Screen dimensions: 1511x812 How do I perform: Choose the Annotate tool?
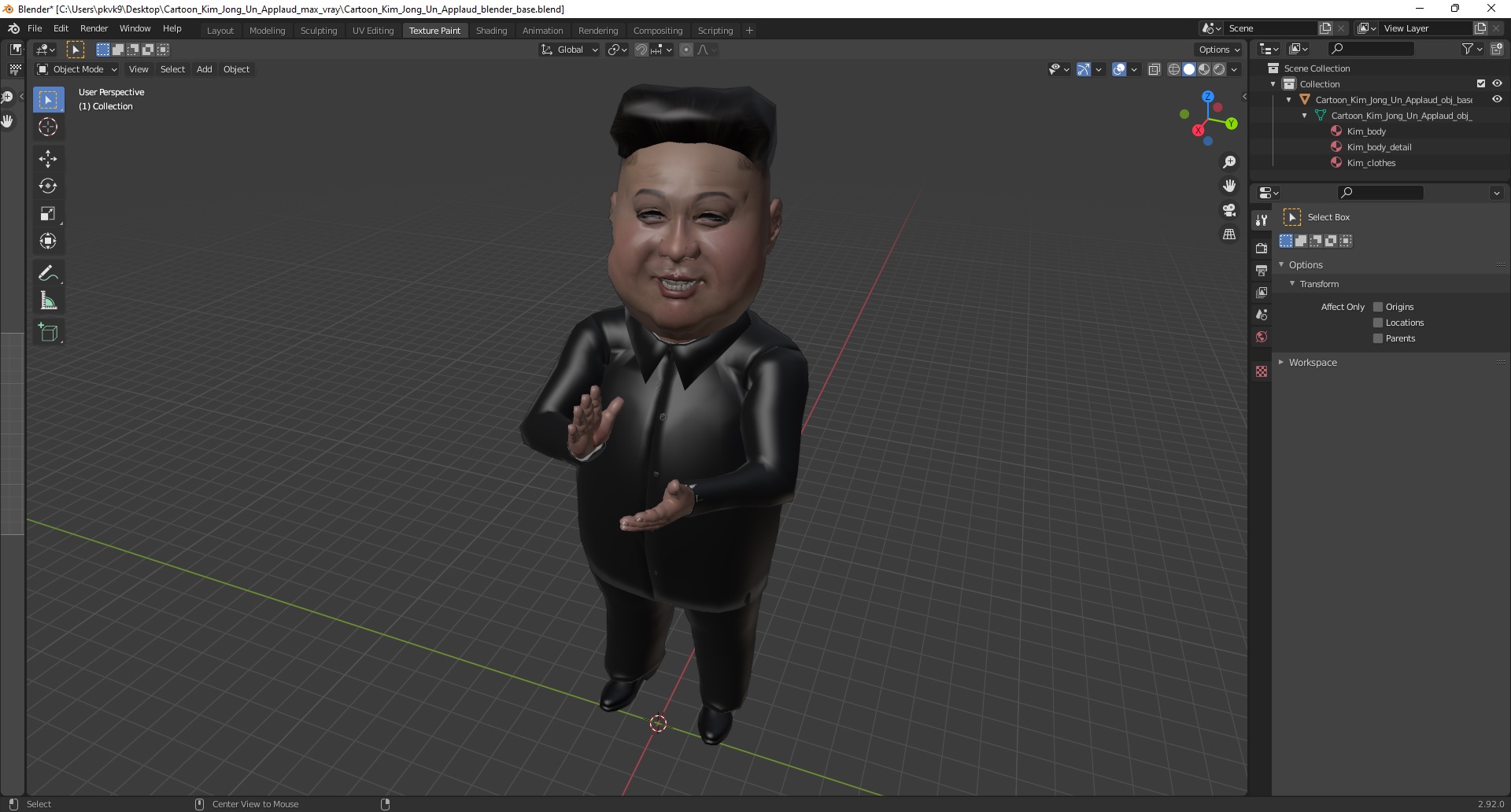tap(48, 273)
